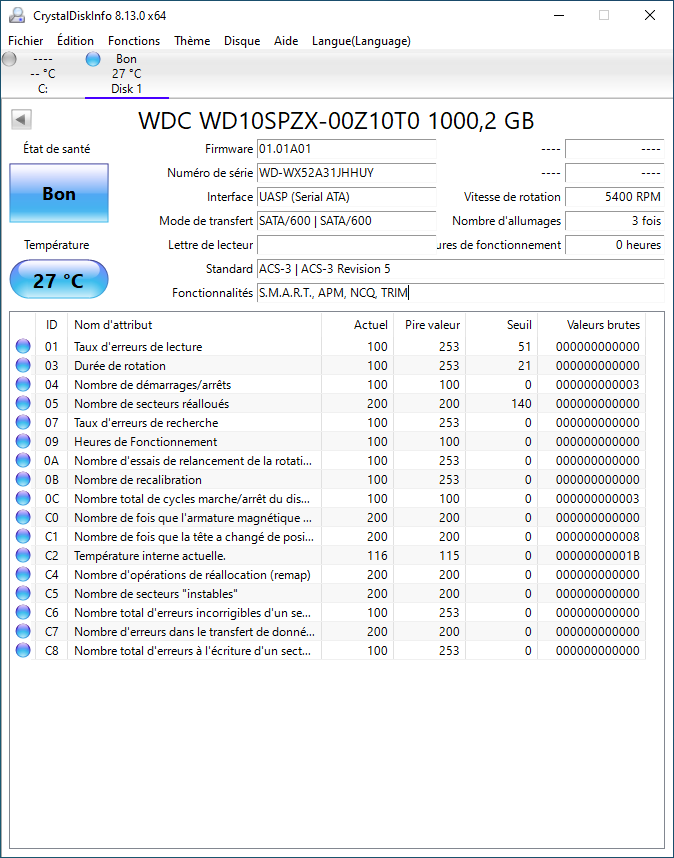Click the status orb for attribute 04
674x858 pixels.
coord(23,385)
